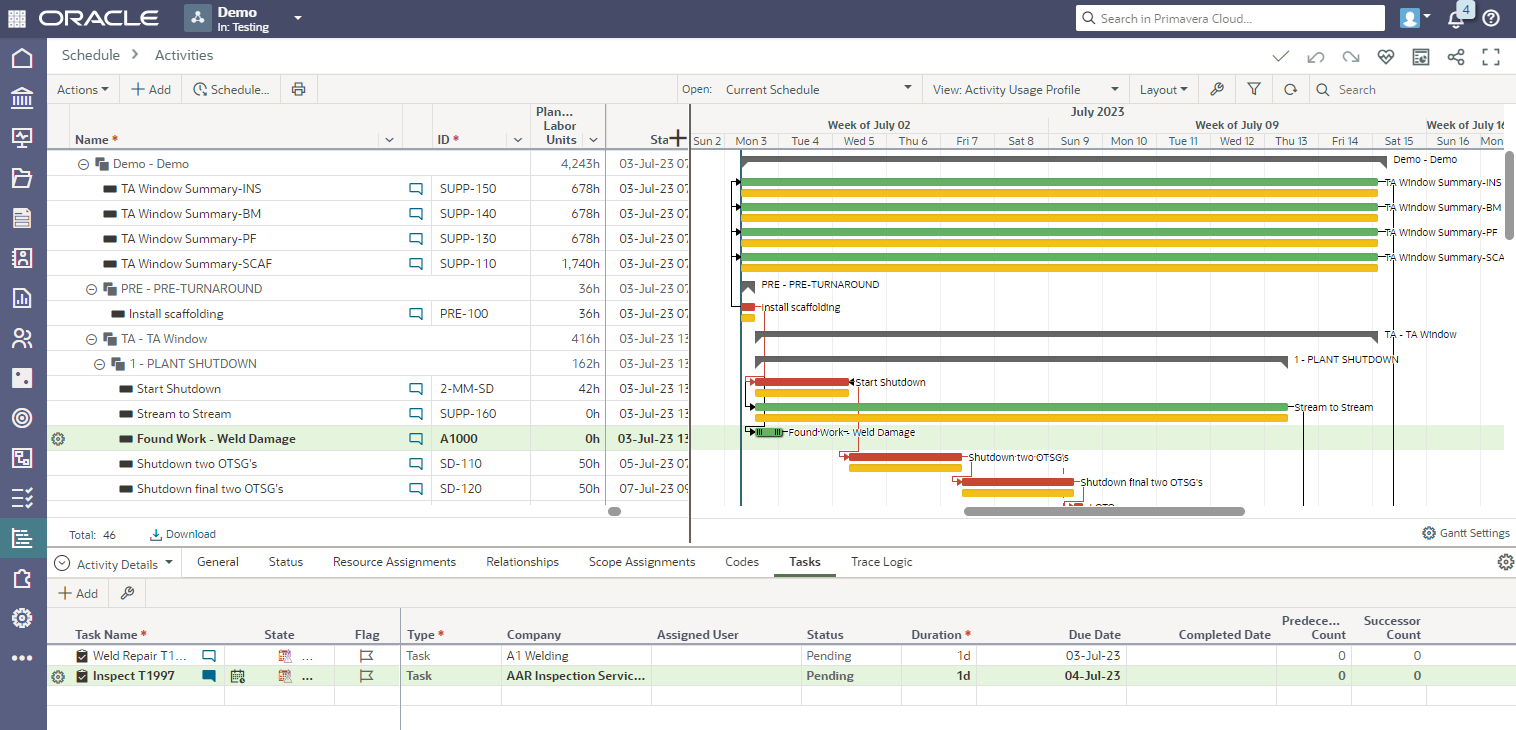This screenshot has height=730, width=1516.
Task: Collapse the Activity Details panel
Action: pyautogui.click(x=62, y=564)
